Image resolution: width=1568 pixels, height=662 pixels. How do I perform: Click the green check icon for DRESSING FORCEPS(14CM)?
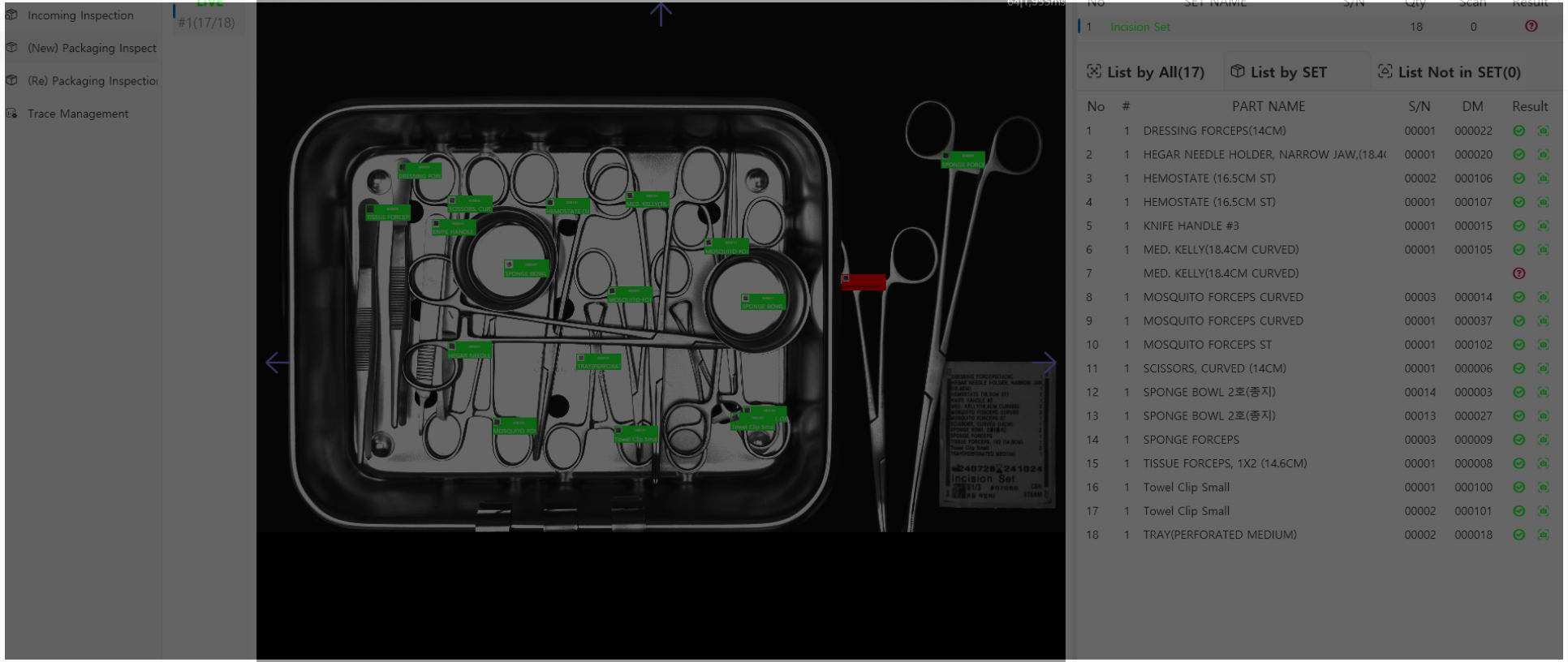pyautogui.click(x=1518, y=131)
